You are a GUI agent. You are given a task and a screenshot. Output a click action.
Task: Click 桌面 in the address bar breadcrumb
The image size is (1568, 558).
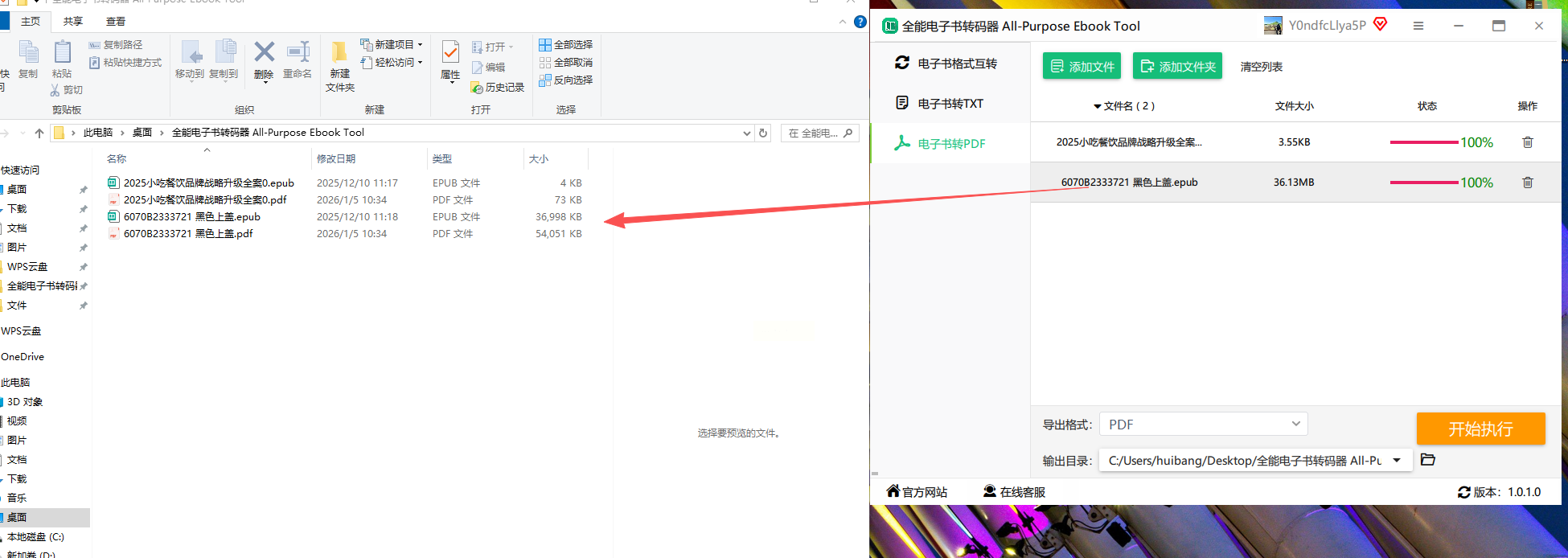[142, 133]
